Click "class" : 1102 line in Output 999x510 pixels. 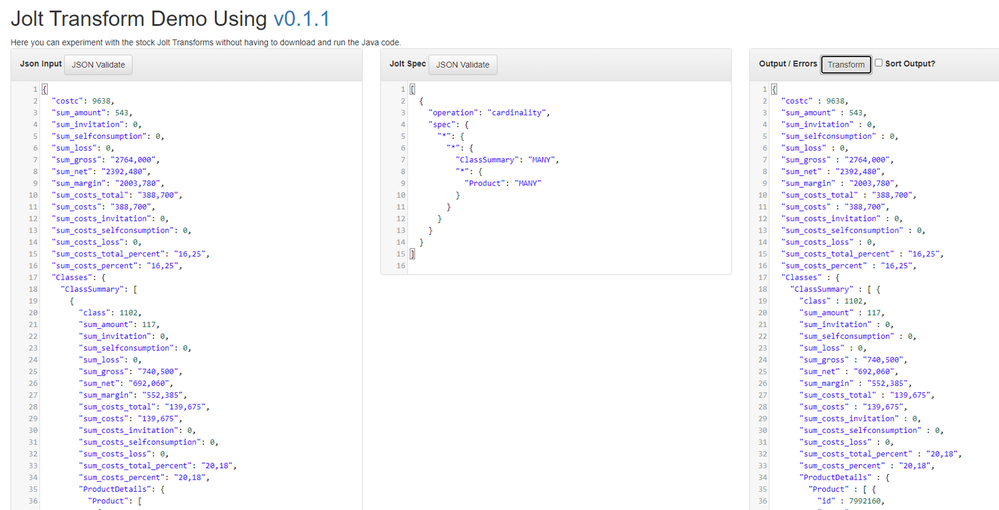pyautogui.click(x=833, y=301)
